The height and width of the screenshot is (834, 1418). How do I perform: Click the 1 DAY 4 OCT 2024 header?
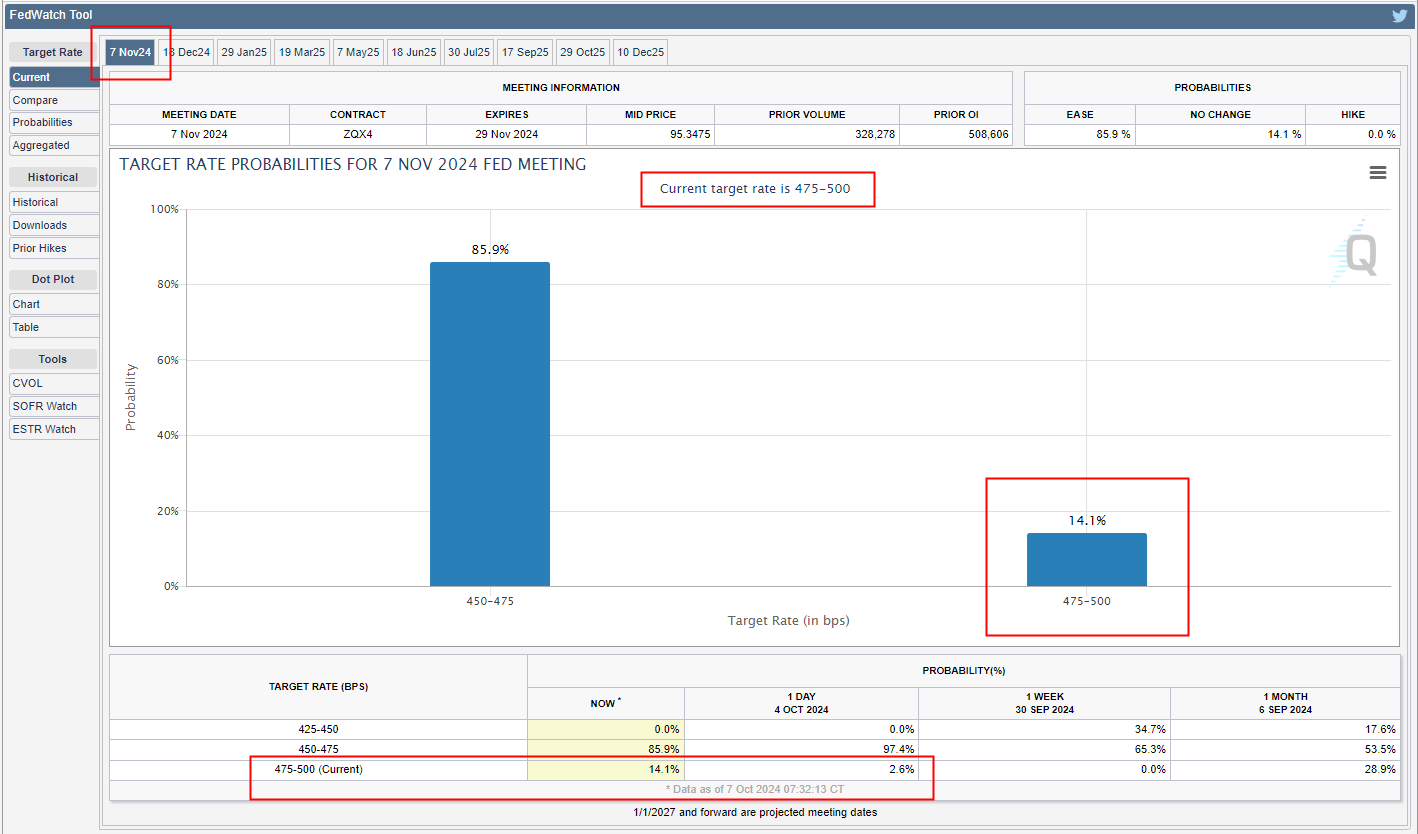(801, 703)
